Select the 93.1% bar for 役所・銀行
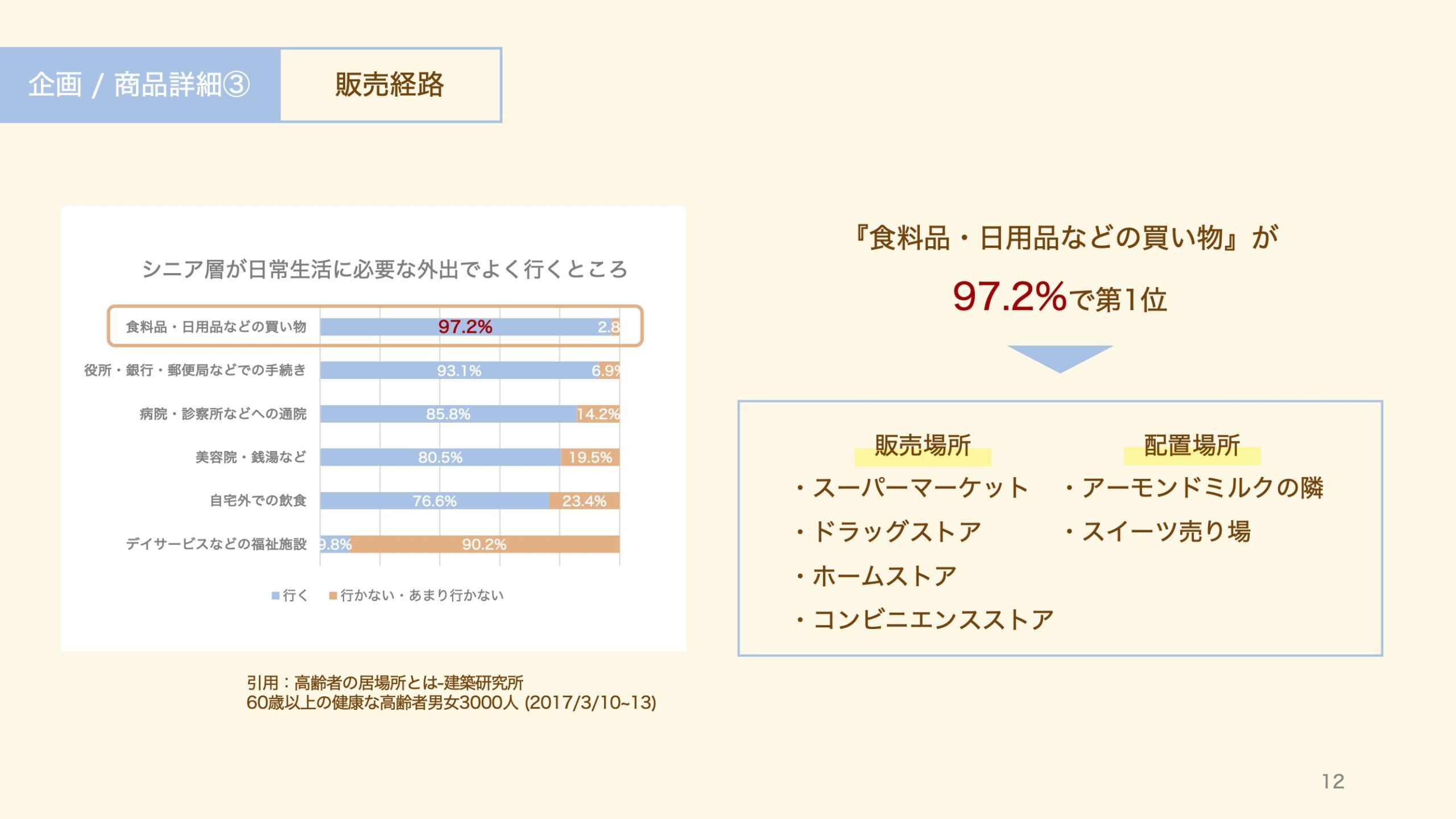The height and width of the screenshot is (819, 1456). click(460, 370)
